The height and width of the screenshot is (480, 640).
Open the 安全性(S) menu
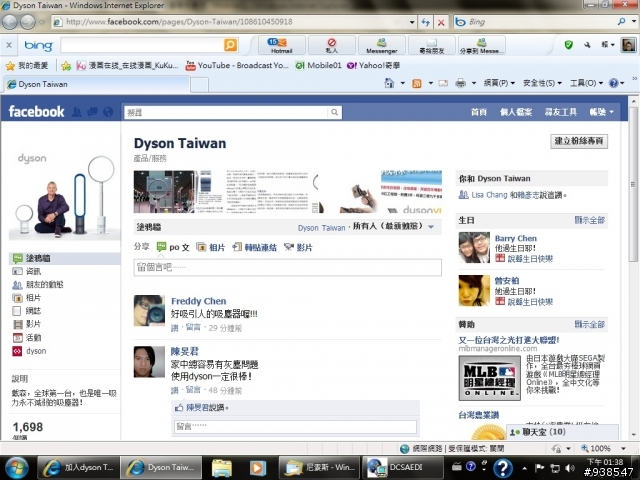tap(542, 83)
